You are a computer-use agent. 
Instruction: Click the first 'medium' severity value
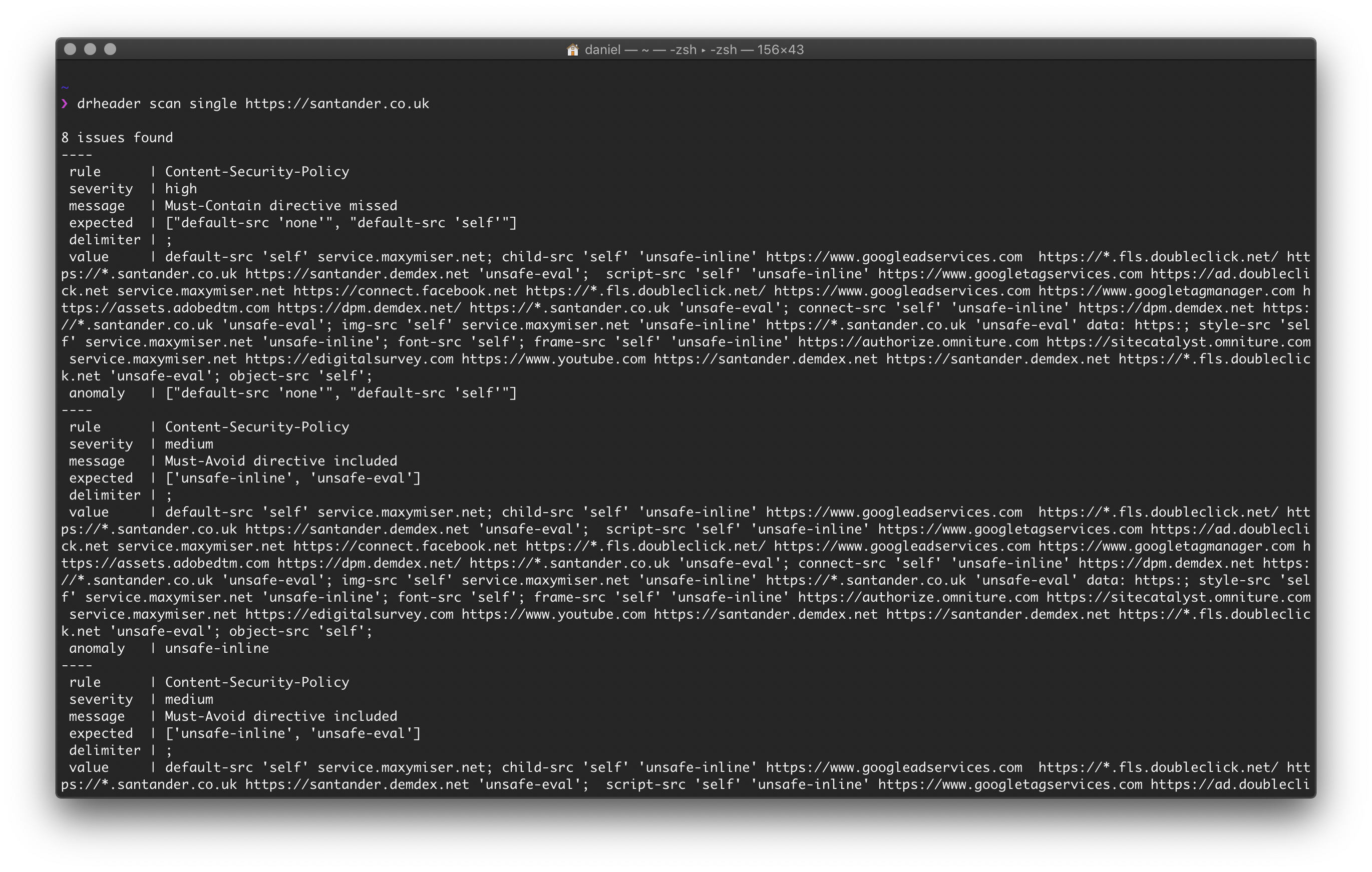(x=189, y=444)
